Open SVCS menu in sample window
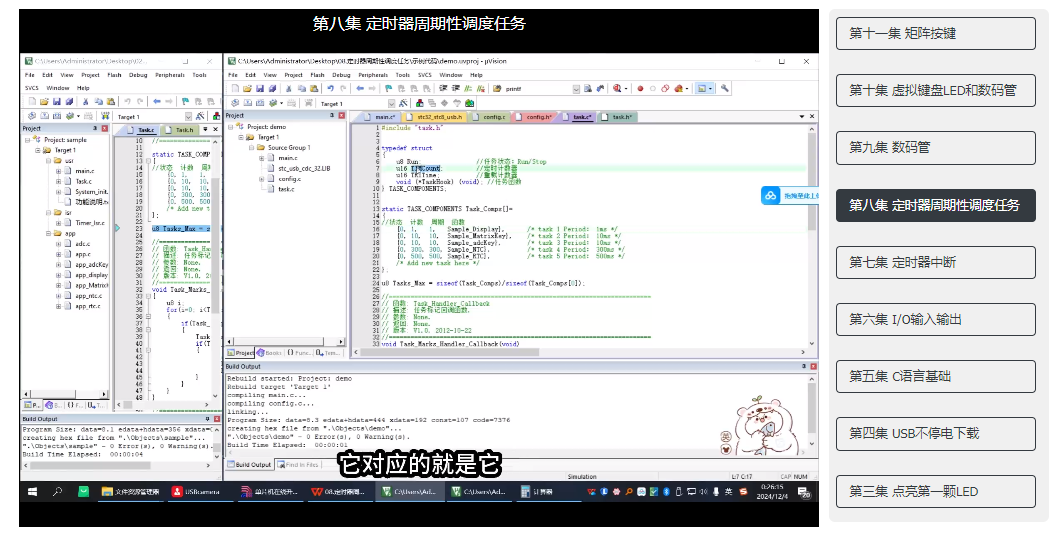Screen dimensions: 1064x549 coord(32,88)
